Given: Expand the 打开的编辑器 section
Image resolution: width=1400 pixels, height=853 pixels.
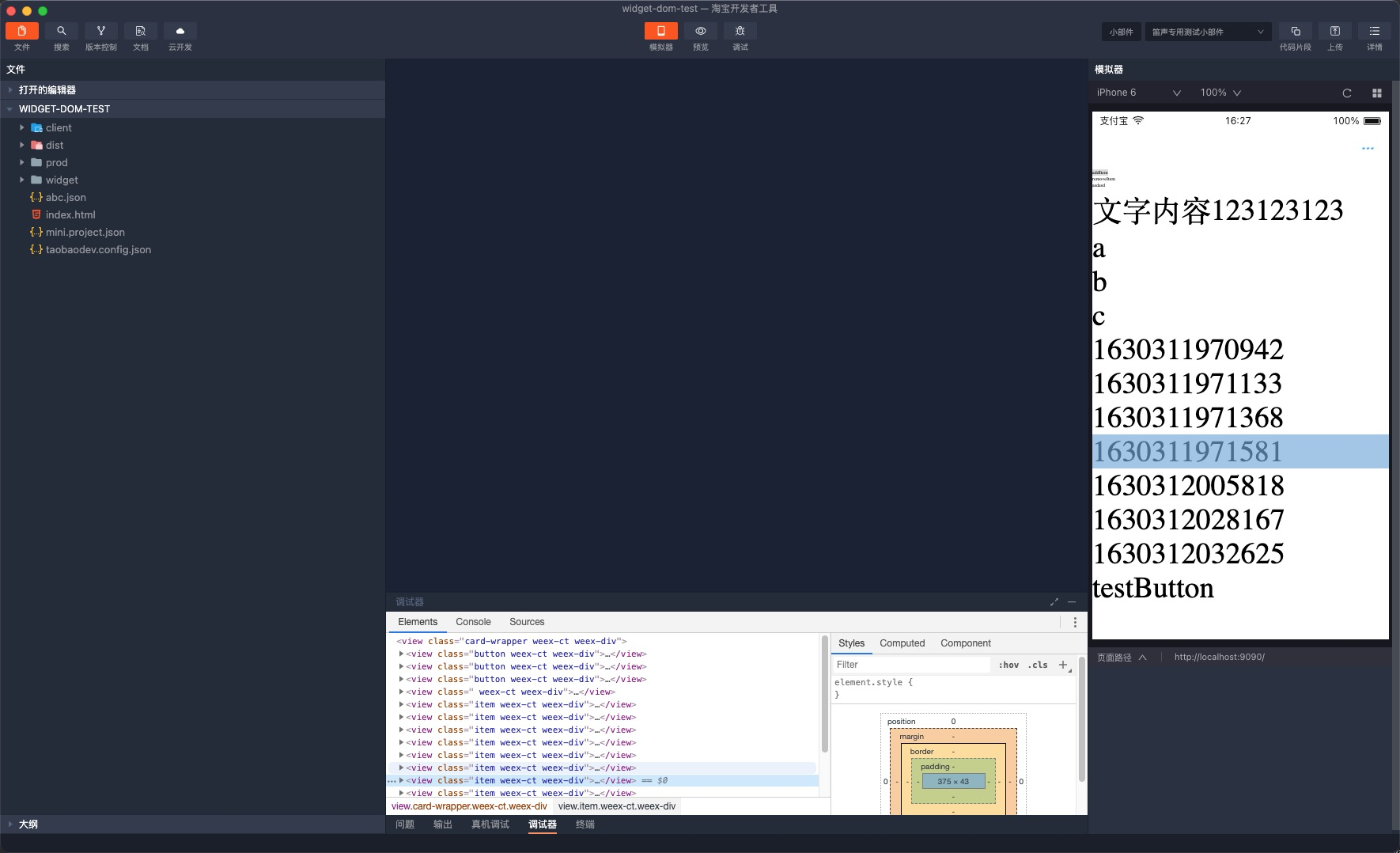Looking at the screenshot, I should pyautogui.click(x=192, y=89).
